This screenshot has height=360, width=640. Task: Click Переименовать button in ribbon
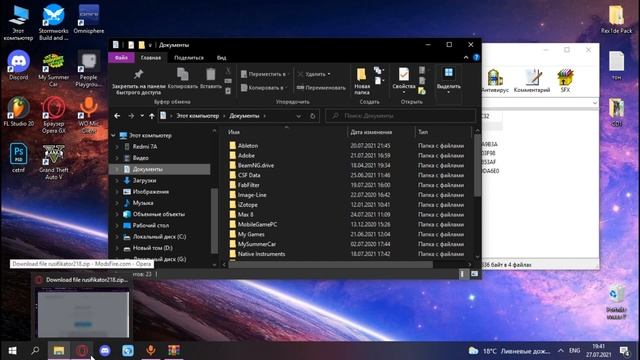click(x=321, y=88)
